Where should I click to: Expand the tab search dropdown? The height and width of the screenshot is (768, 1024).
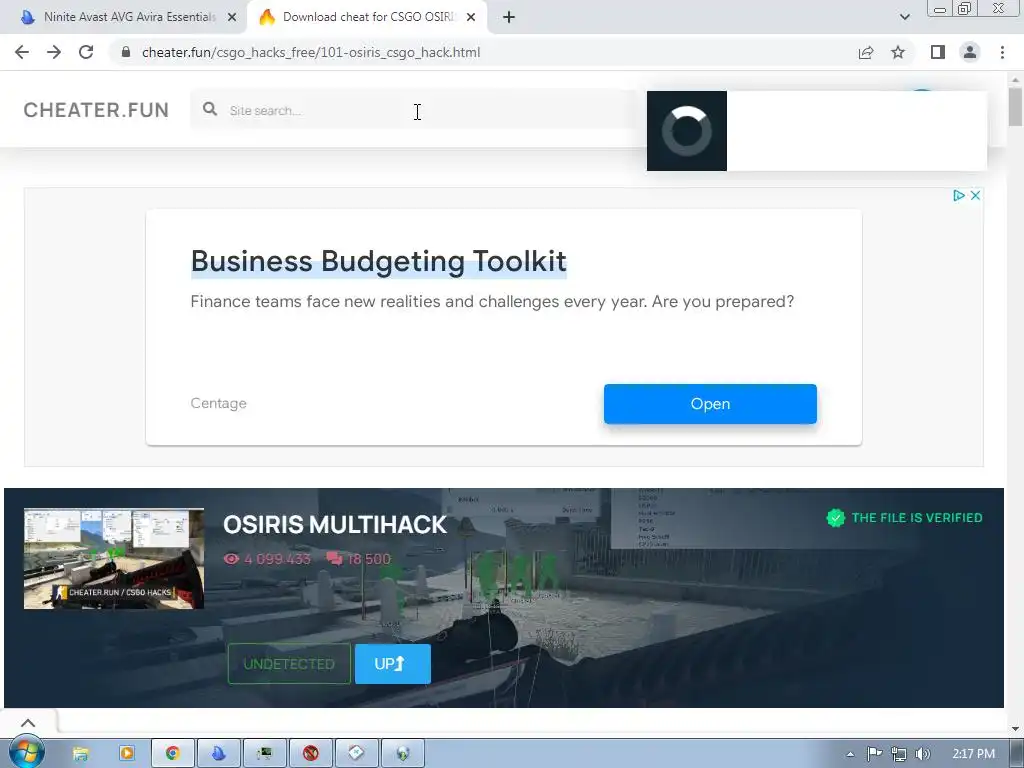point(904,17)
